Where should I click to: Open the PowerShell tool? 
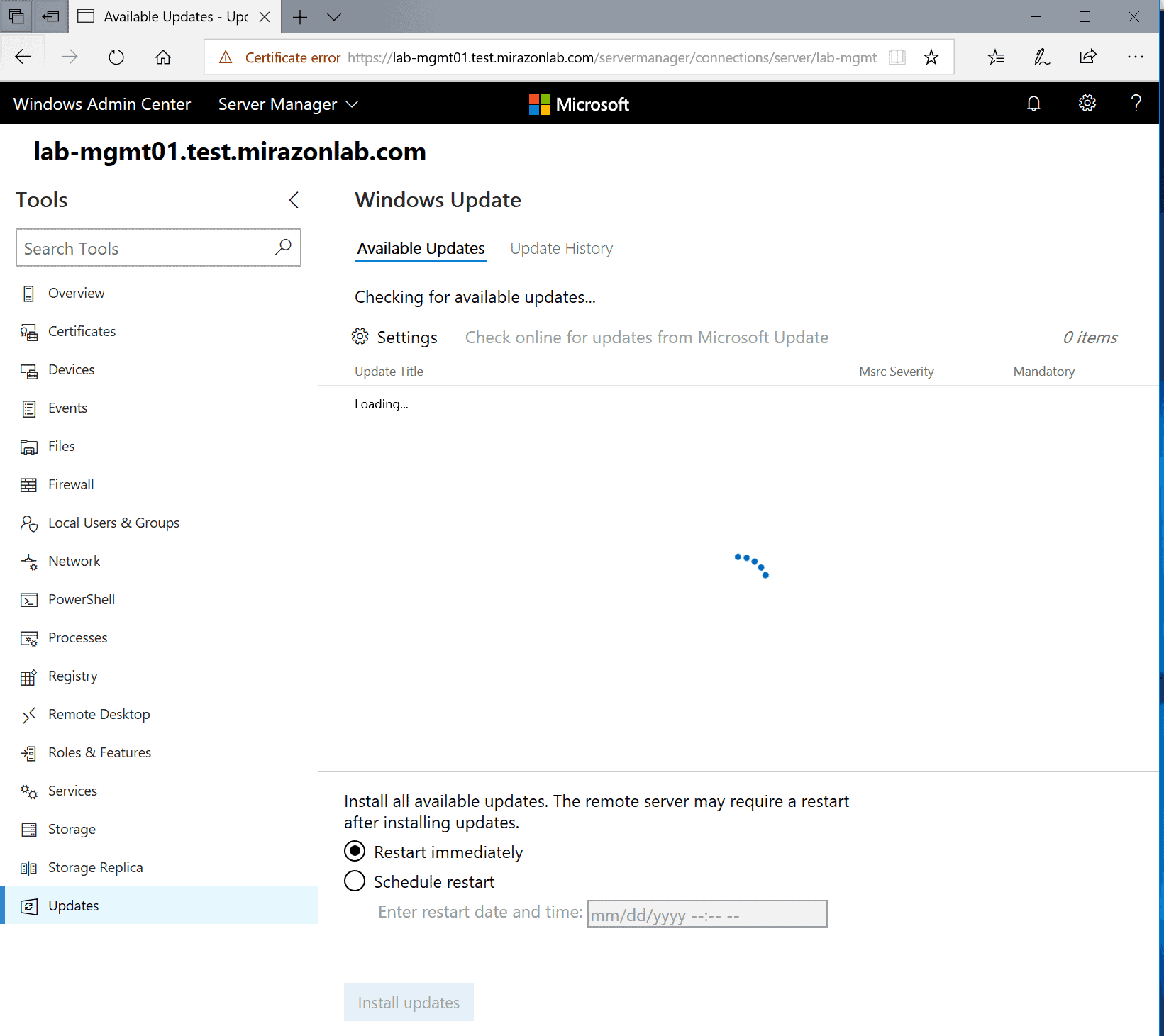[x=81, y=599]
